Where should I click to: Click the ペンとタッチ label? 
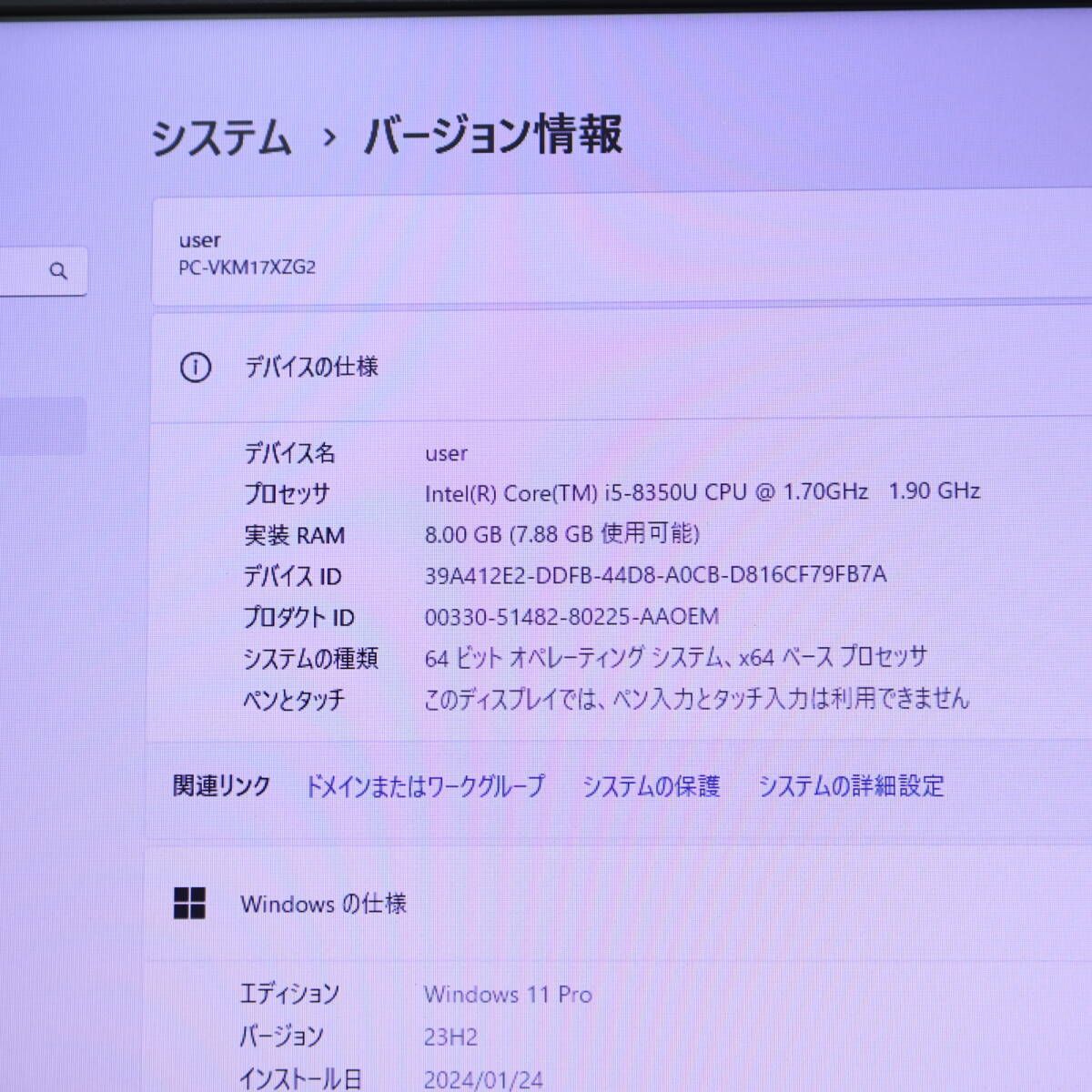(294, 700)
